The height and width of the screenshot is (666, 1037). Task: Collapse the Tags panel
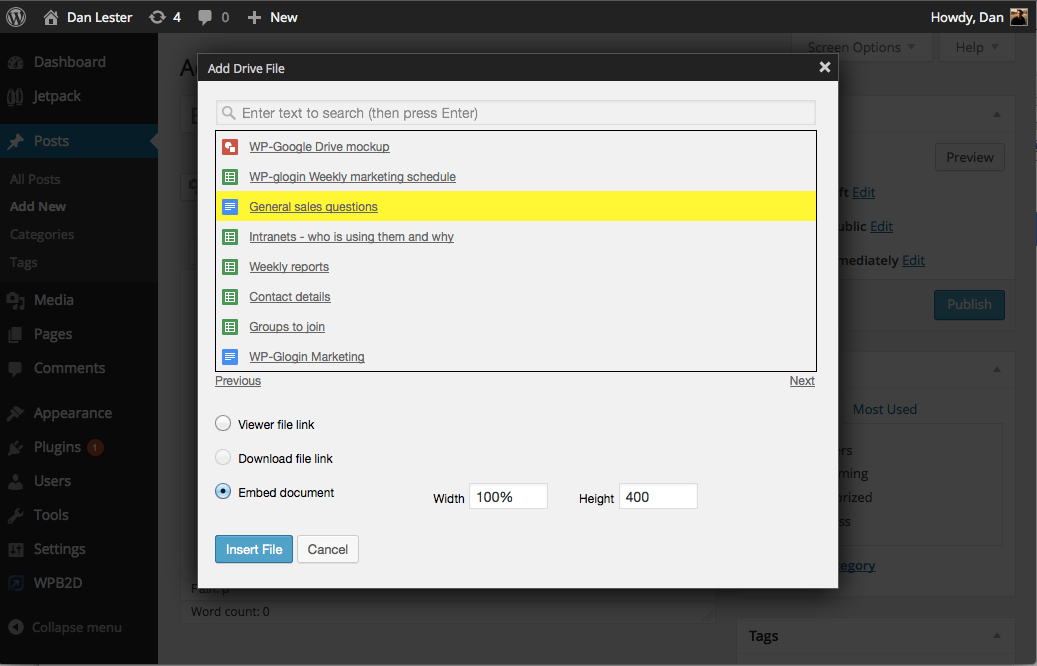pyautogui.click(x=996, y=636)
